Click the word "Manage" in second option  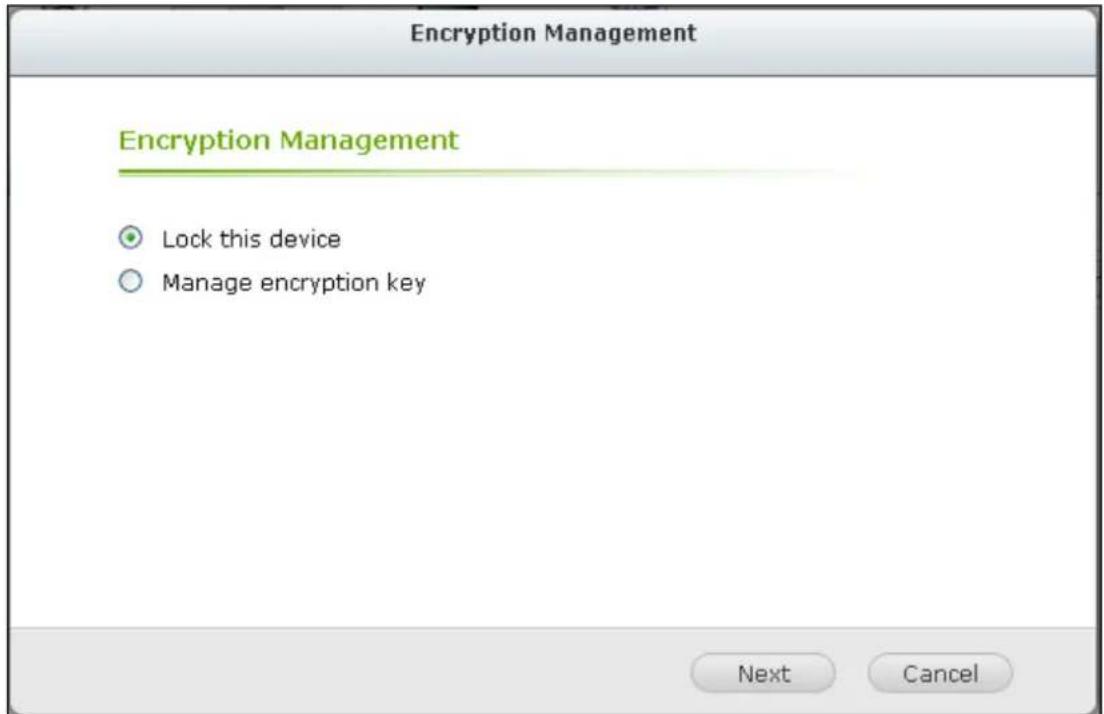[x=198, y=284]
